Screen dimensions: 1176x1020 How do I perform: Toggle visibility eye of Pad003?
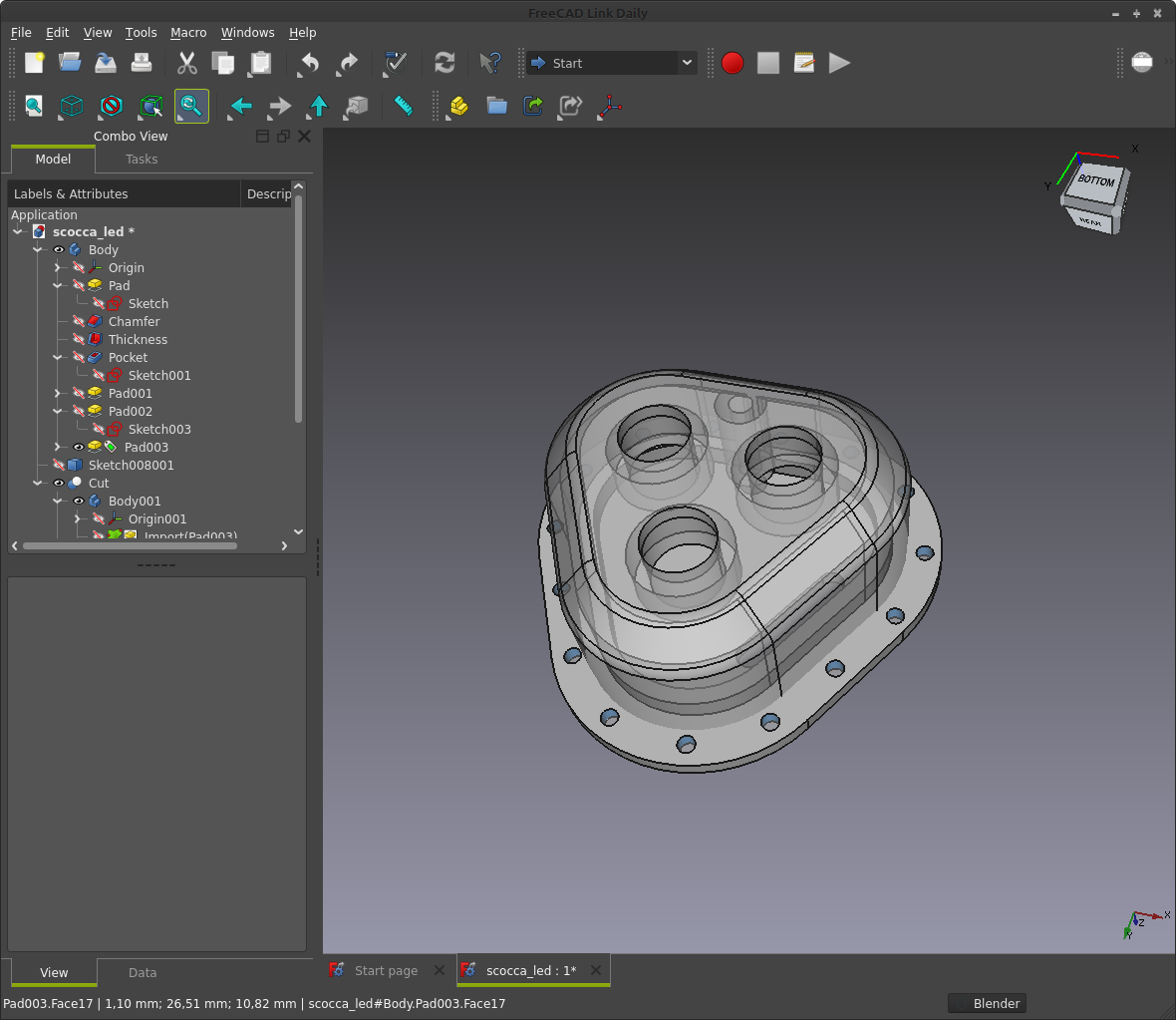pos(78,448)
